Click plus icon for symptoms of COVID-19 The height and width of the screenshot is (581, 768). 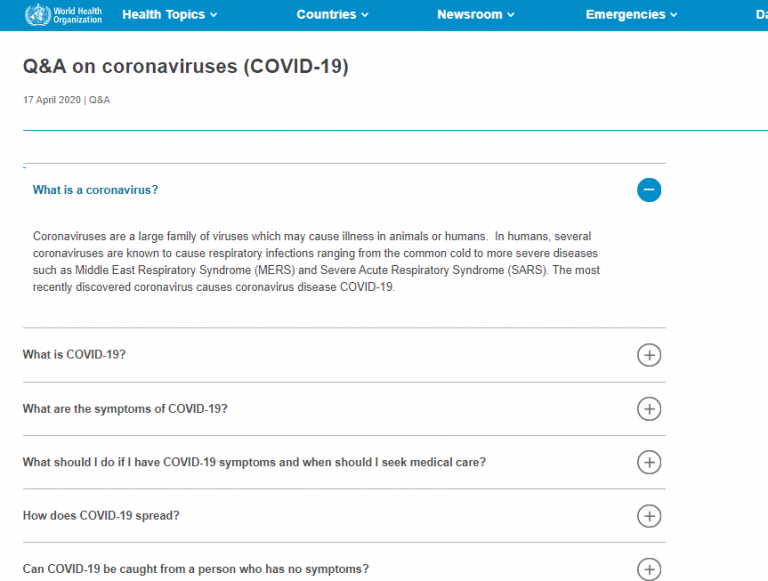[x=649, y=409]
